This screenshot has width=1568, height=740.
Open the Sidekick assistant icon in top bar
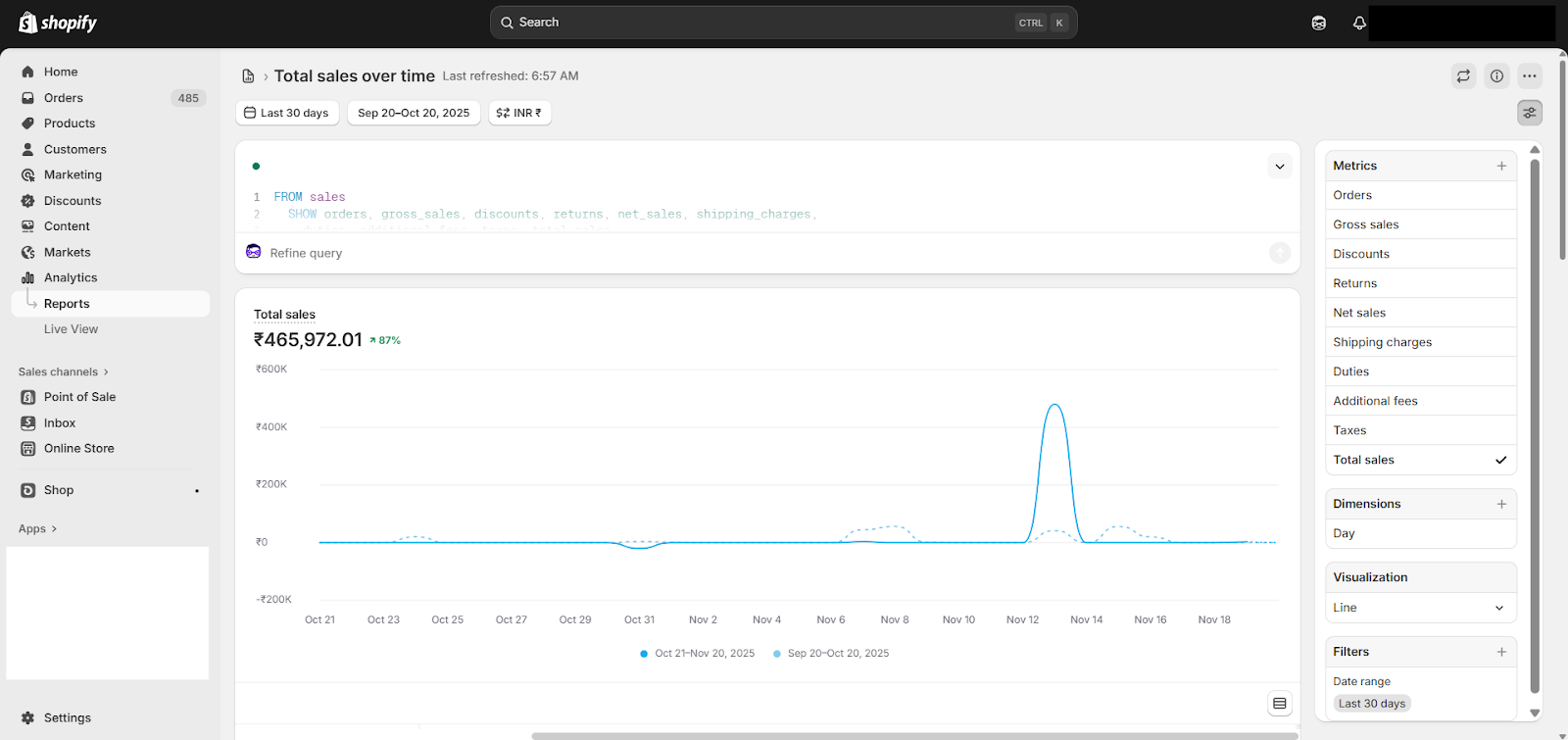coord(1319,23)
